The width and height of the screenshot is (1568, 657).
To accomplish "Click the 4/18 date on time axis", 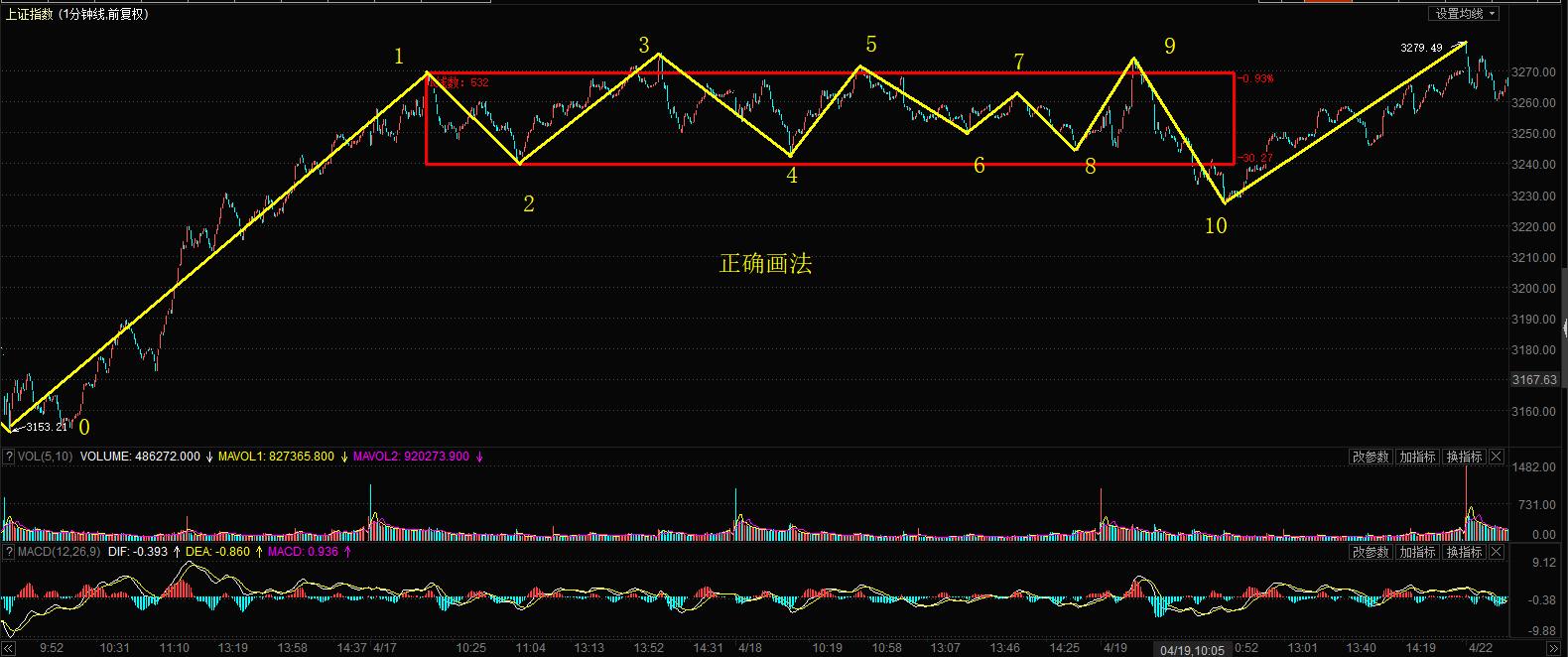I will [750, 648].
